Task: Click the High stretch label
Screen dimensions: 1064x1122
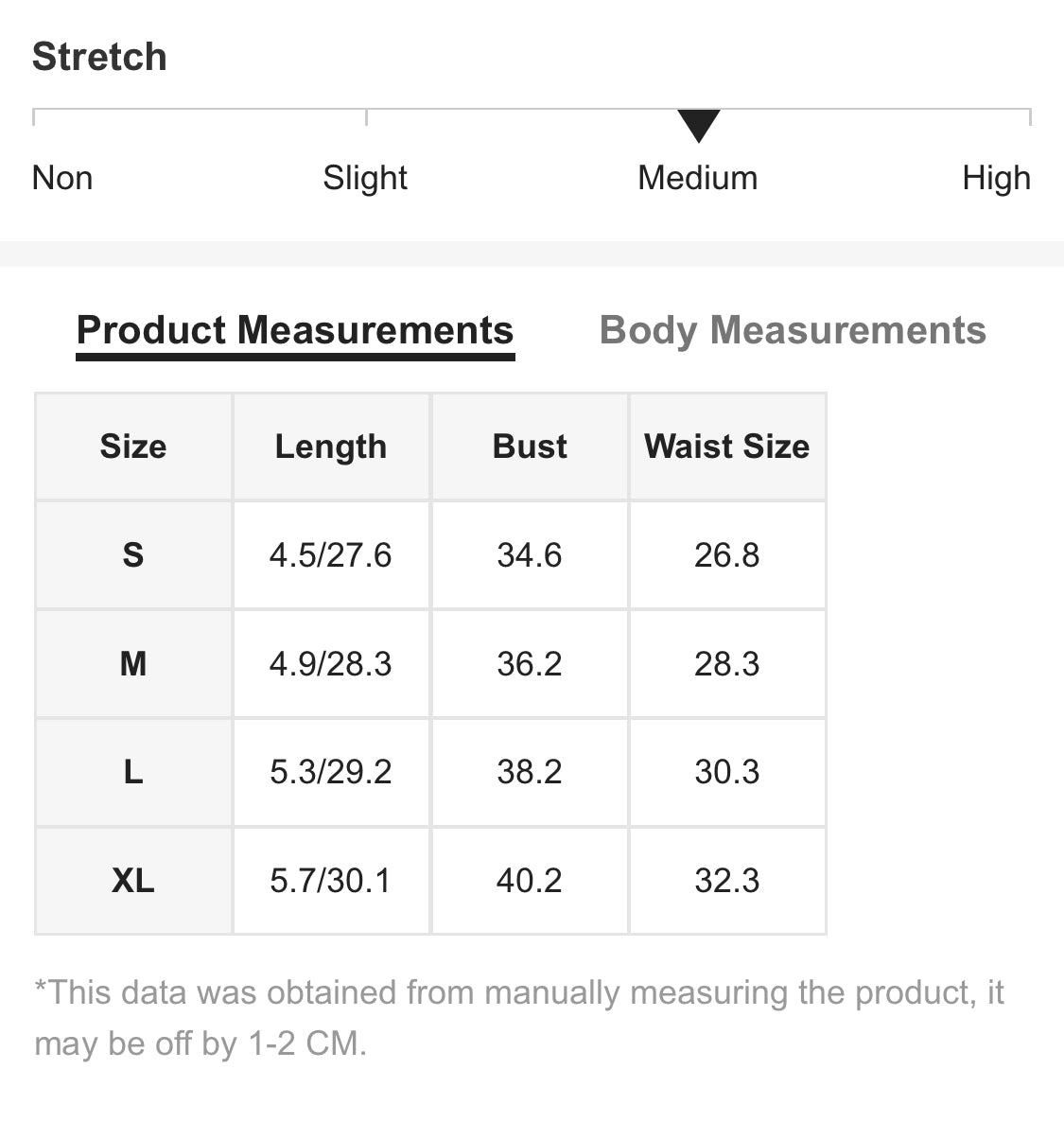Action: (x=996, y=178)
